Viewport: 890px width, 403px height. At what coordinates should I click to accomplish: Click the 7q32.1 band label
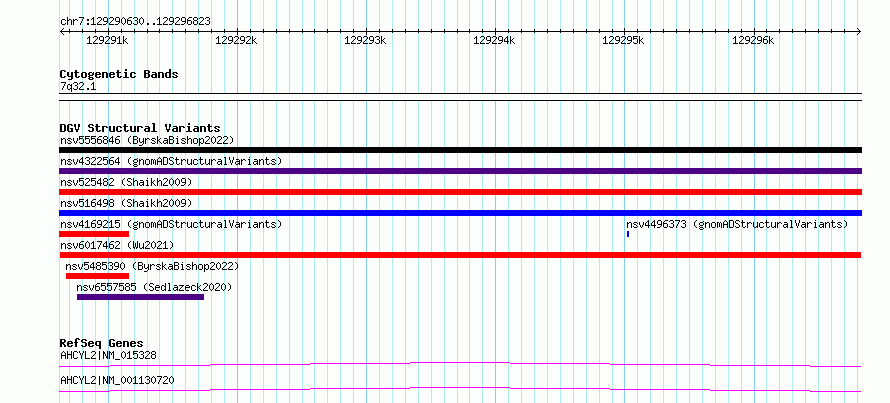[x=78, y=87]
